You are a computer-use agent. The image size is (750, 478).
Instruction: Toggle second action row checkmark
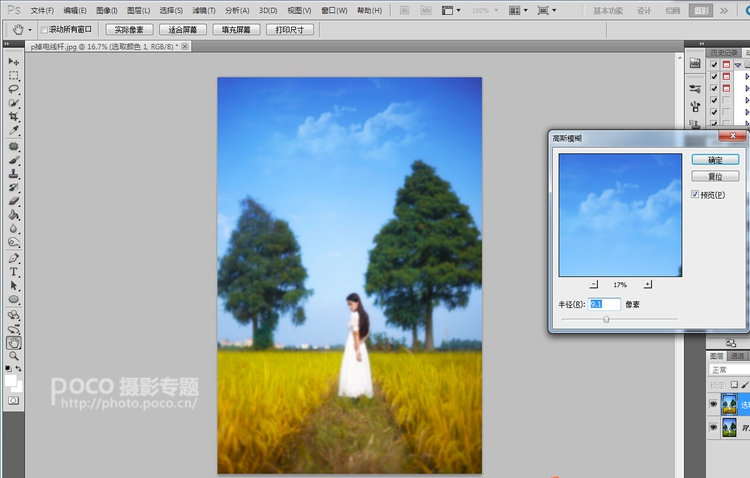pyautogui.click(x=714, y=77)
